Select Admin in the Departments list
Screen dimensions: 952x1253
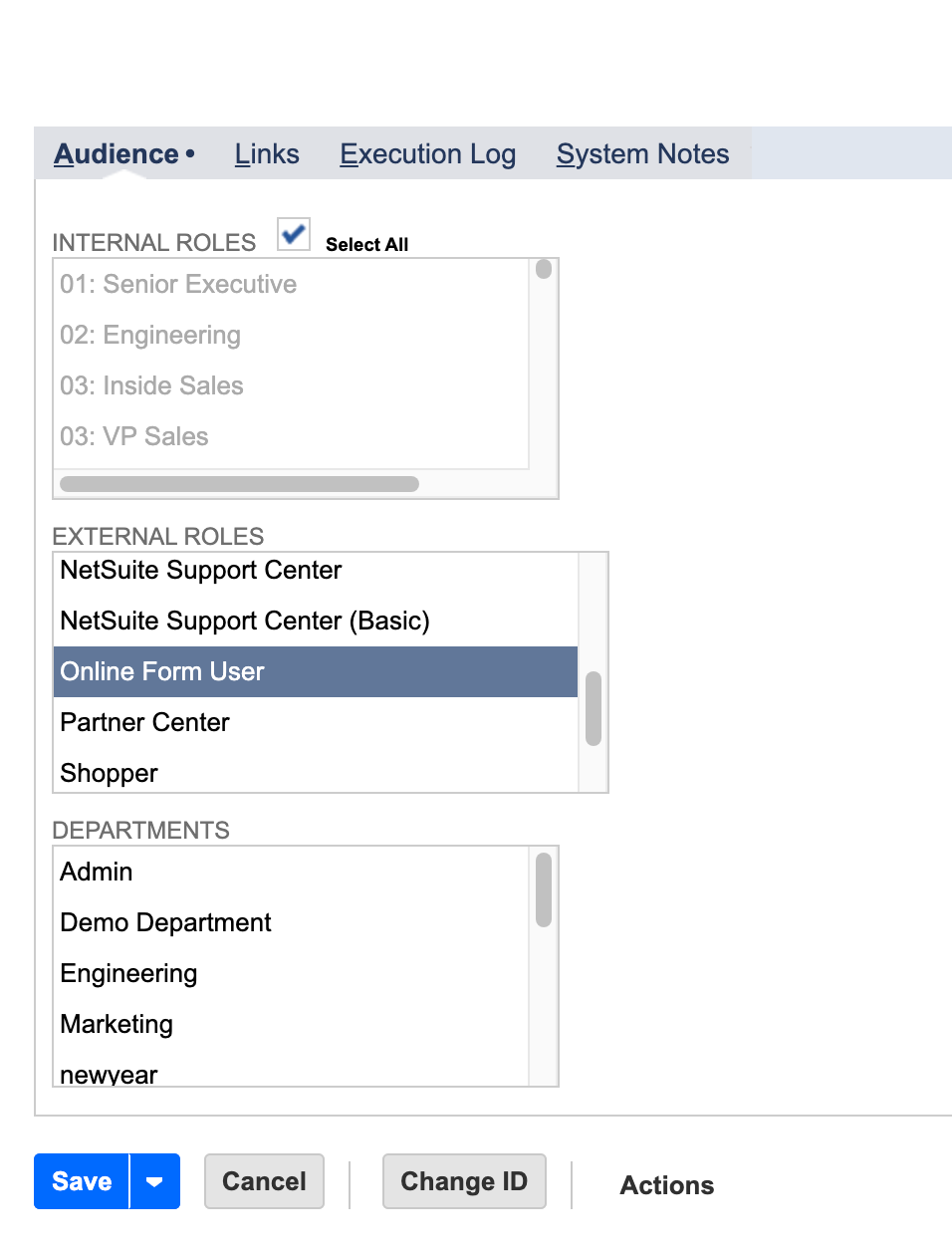pos(97,872)
